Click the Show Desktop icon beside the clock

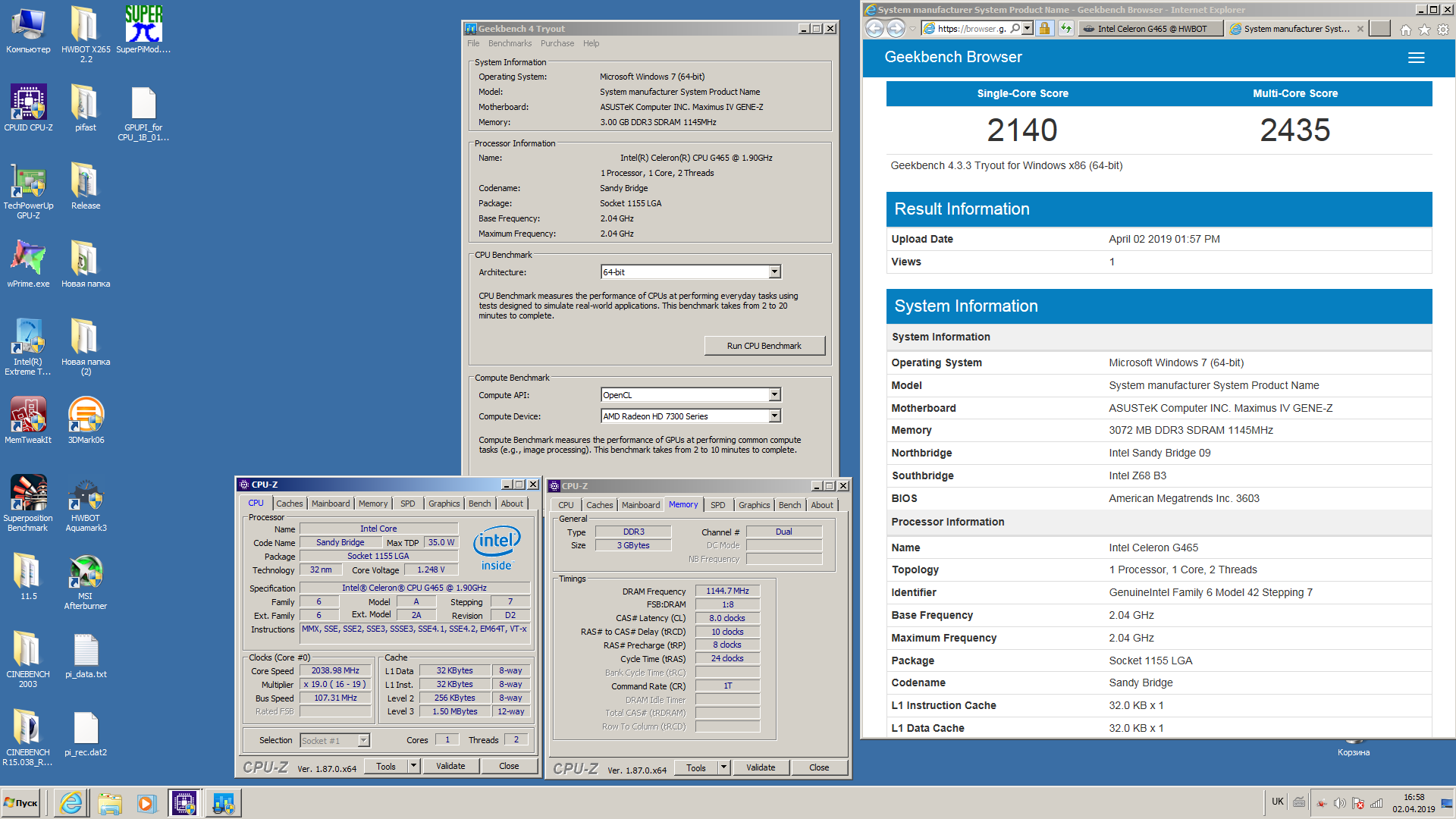pos(1447,803)
